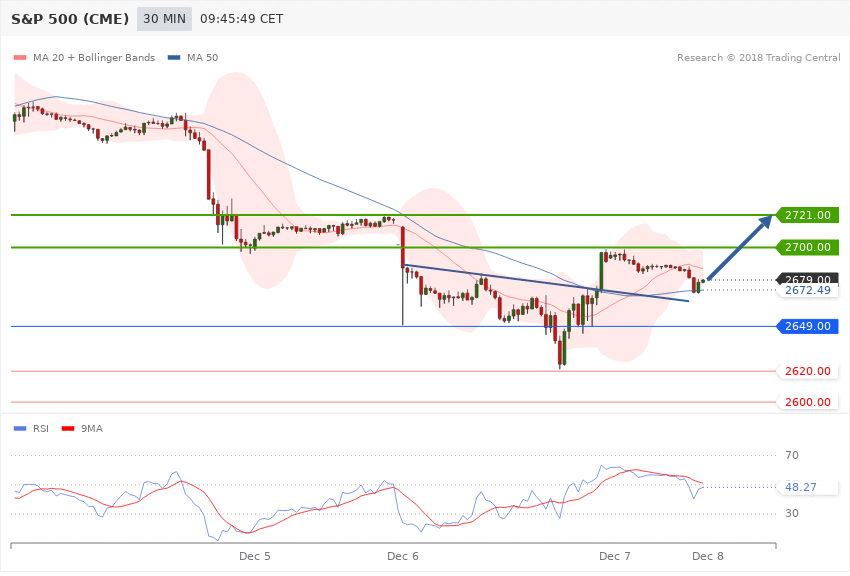The height and width of the screenshot is (576, 850).
Task: Click the MA 50 legend label
Action: tap(203, 57)
